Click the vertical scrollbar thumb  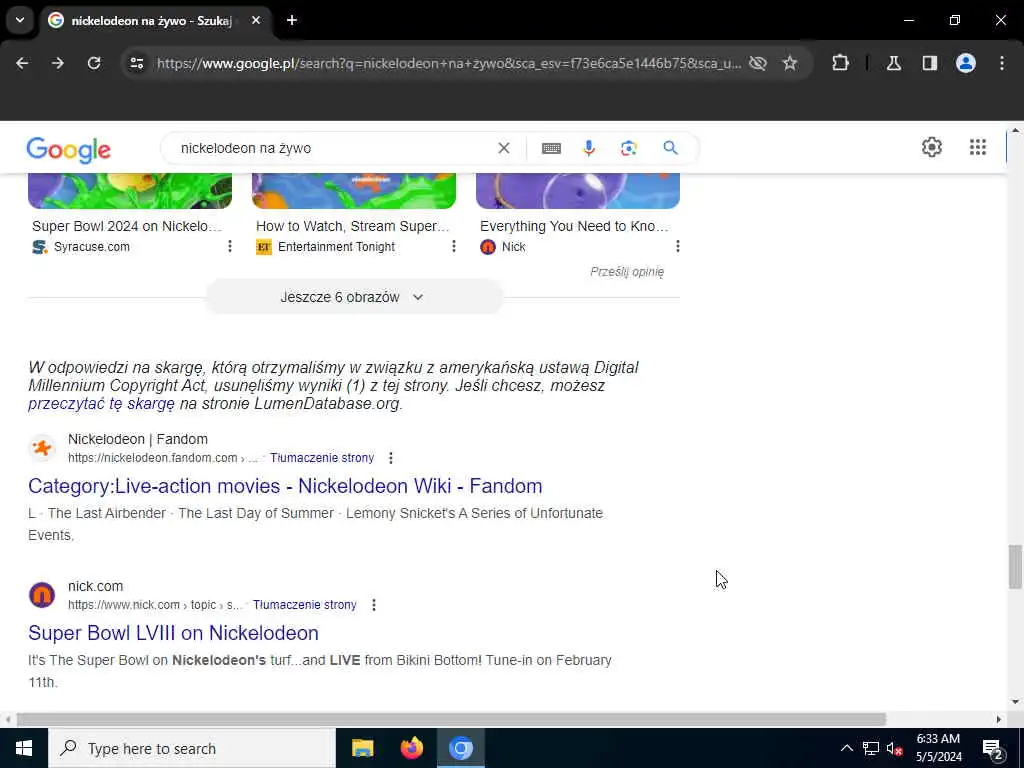(1015, 566)
